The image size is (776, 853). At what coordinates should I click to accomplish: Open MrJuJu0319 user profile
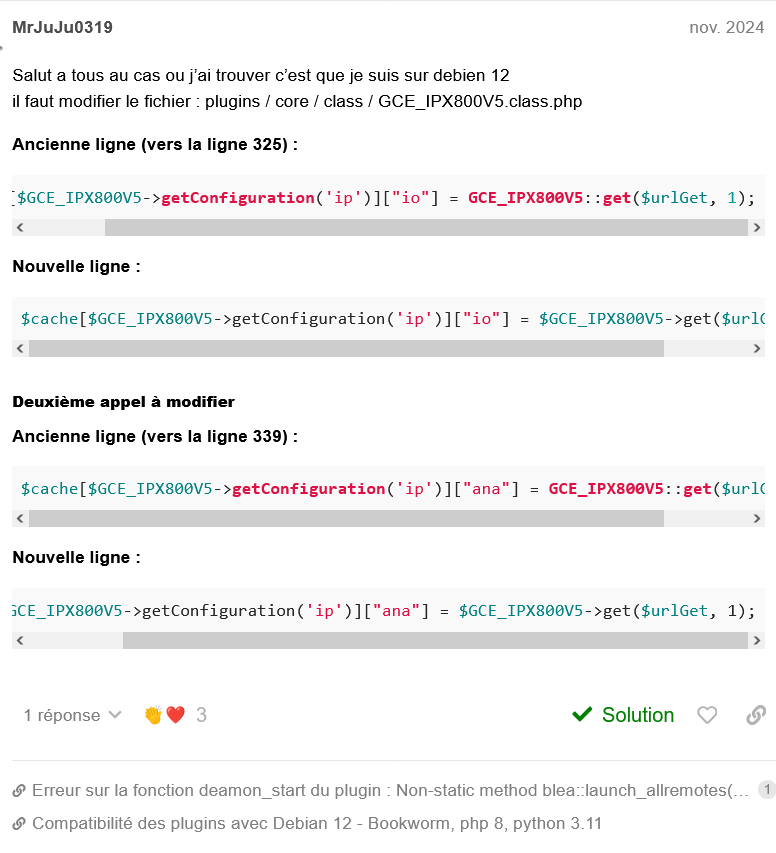[x=62, y=27]
